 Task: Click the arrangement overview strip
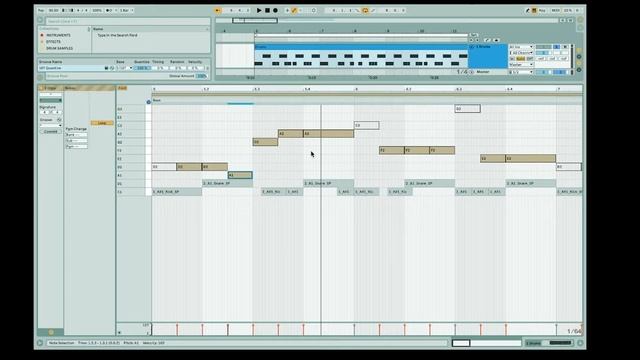pos(387,20)
